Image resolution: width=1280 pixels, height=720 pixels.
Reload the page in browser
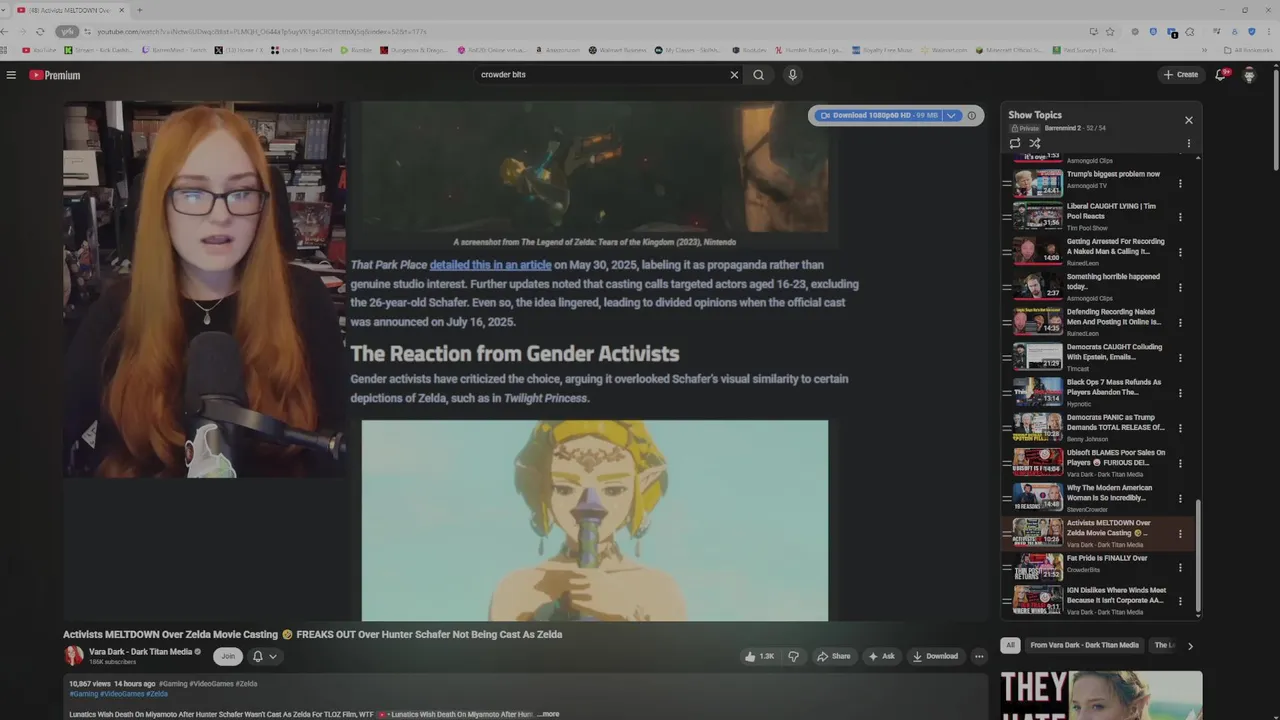(x=40, y=31)
